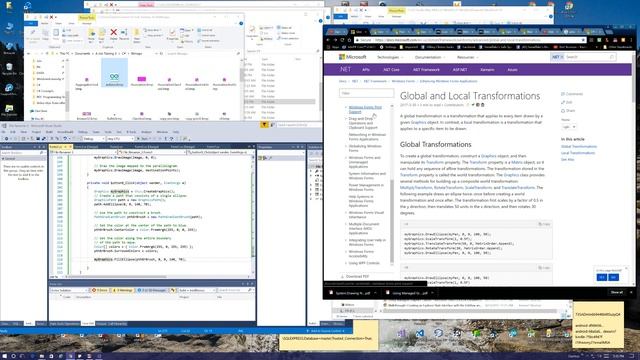Viewport: 640px width, 360px height.
Task: Click .NET Framework in purple navigation bar
Action: 426,70
